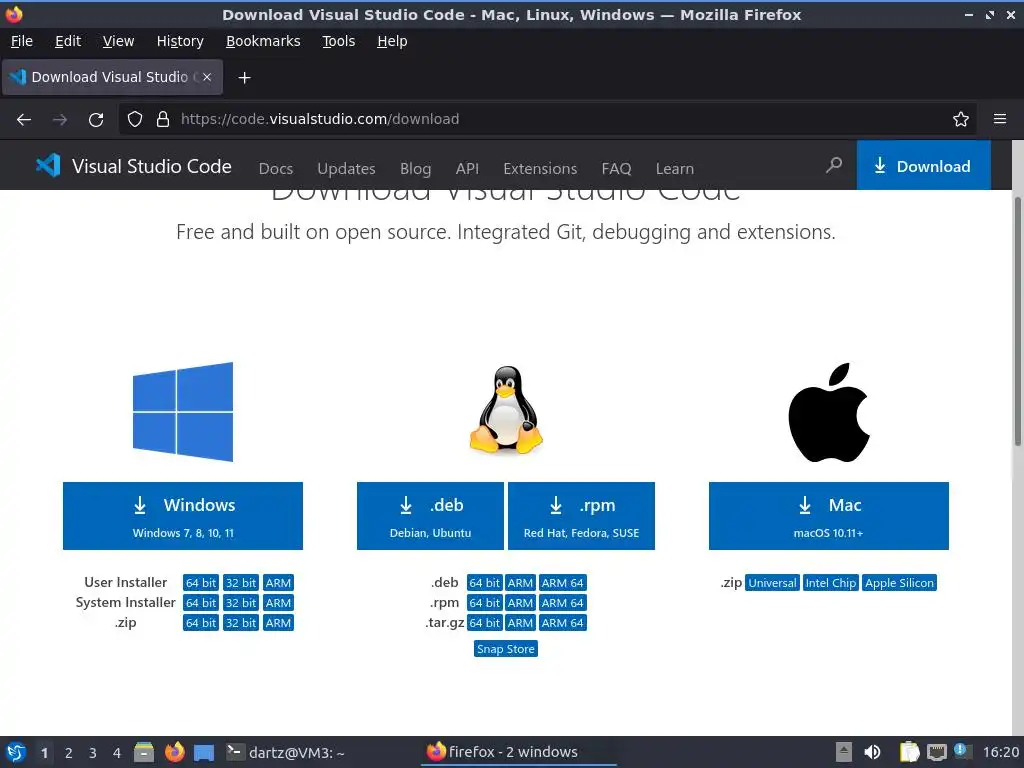
Task: Open Extensions in the site navigation
Action: (540, 168)
